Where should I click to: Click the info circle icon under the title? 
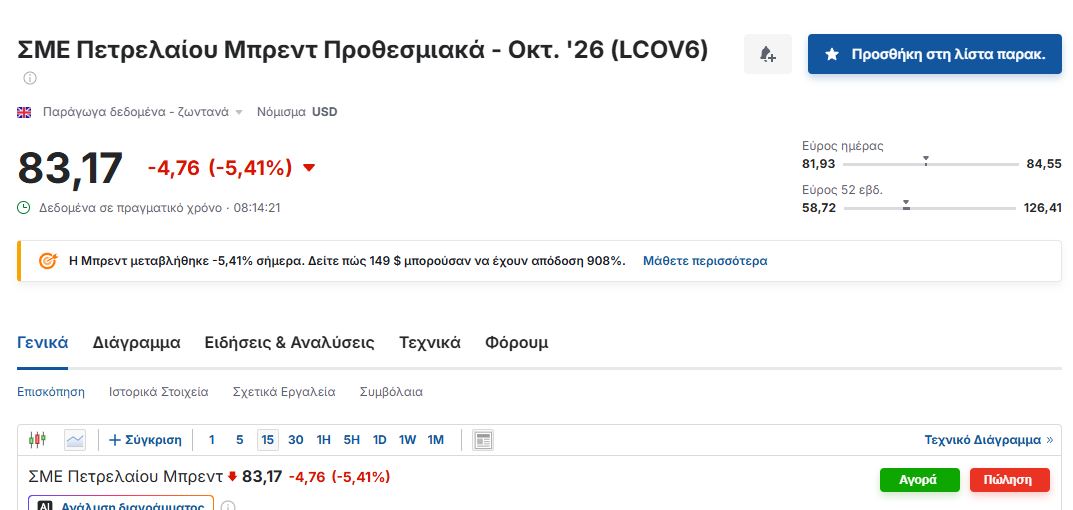point(29,78)
